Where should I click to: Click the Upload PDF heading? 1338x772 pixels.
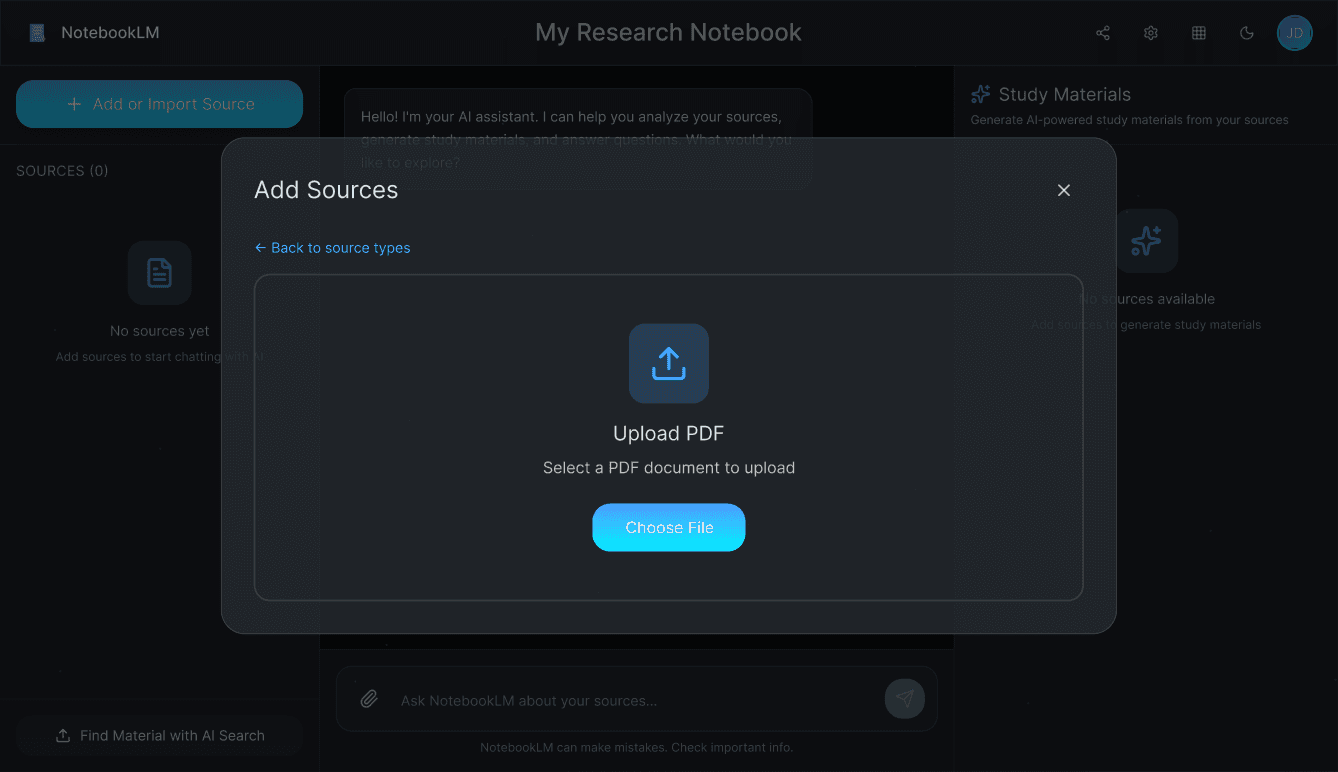[669, 433]
